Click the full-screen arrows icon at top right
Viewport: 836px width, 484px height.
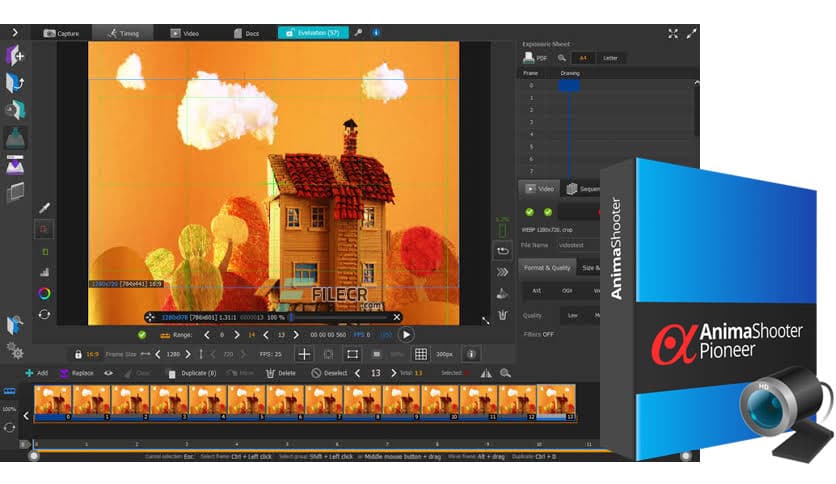673,34
